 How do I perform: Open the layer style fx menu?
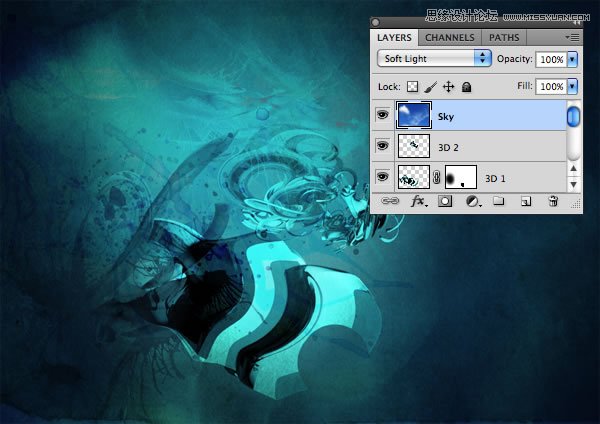tap(418, 201)
